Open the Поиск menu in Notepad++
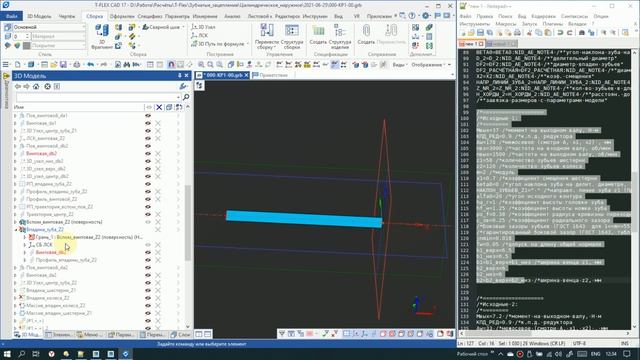This screenshot has height=360, width=640. point(505,16)
